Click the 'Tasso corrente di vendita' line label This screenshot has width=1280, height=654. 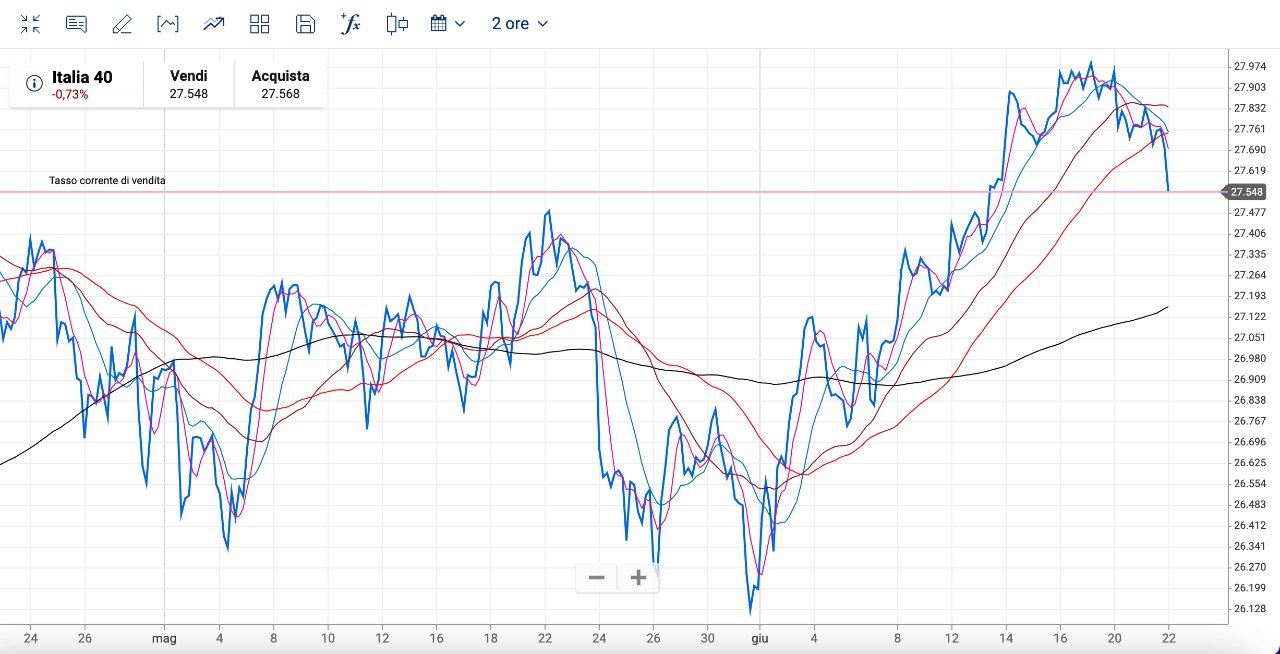(107, 181)
